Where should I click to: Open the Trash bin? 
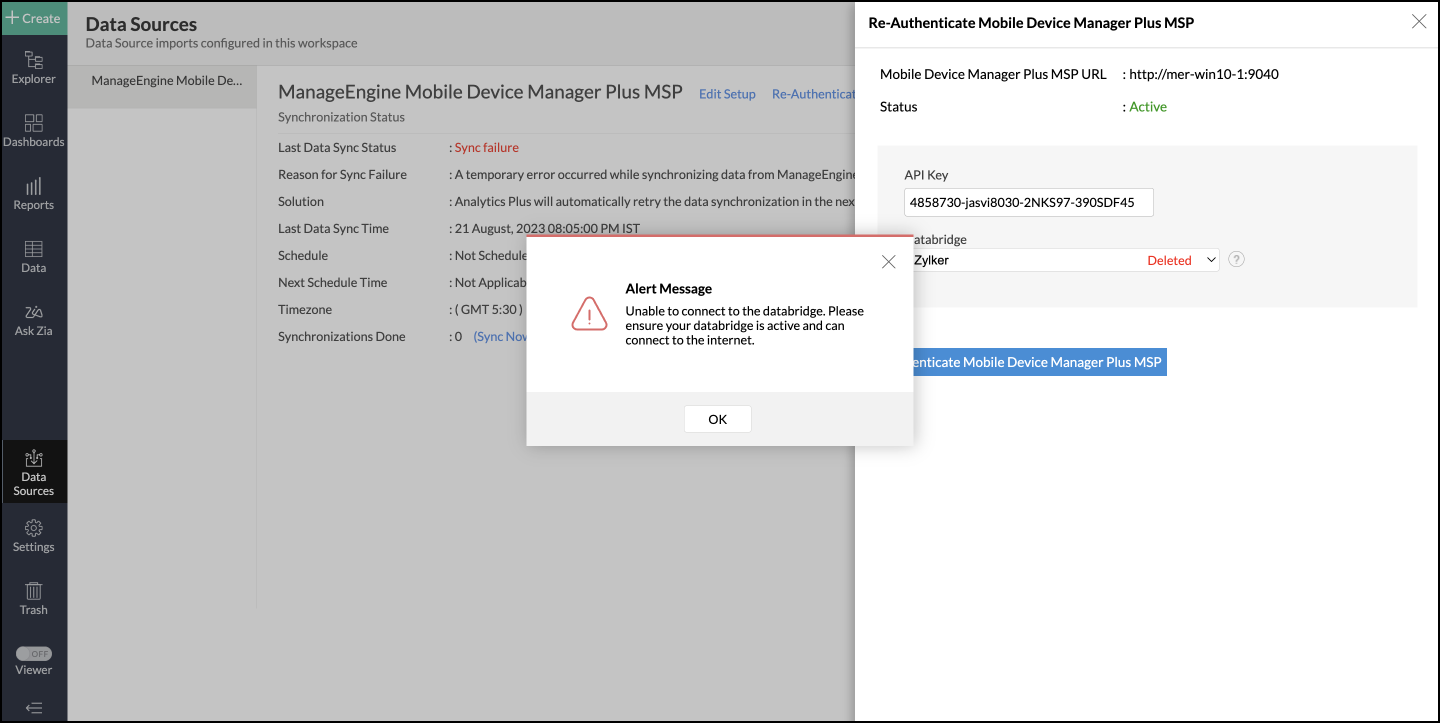pos(33,598)
